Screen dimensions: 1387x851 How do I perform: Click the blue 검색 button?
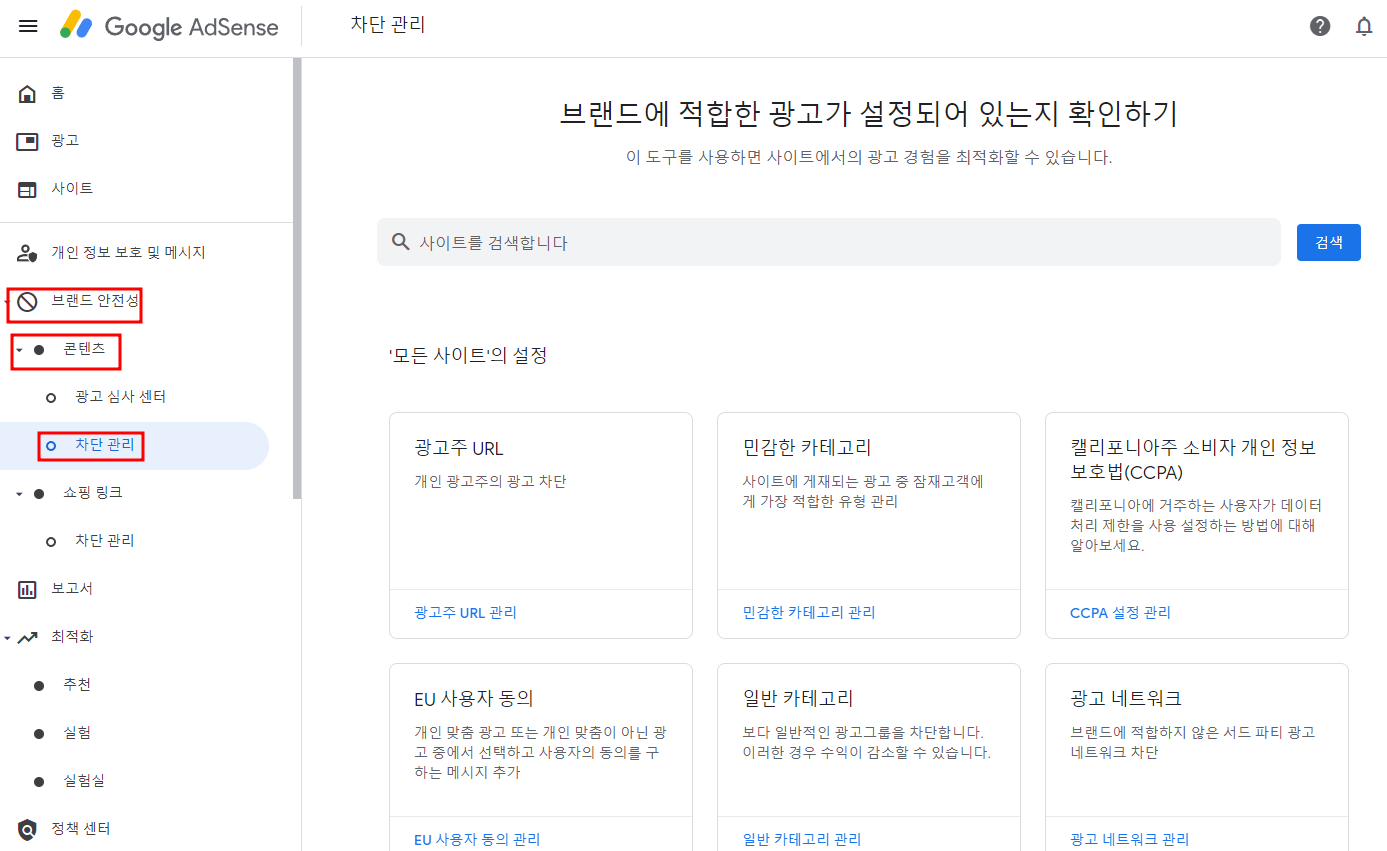pos(1328,242)
